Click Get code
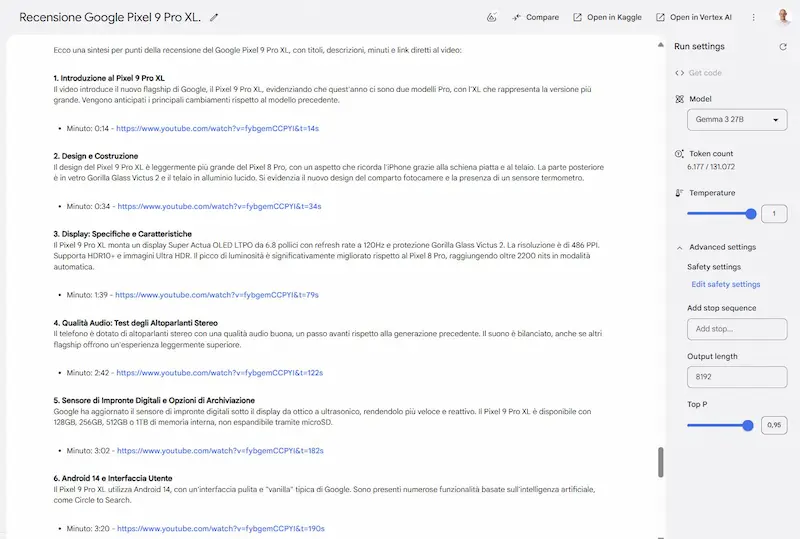 click(x=705, y=73)
